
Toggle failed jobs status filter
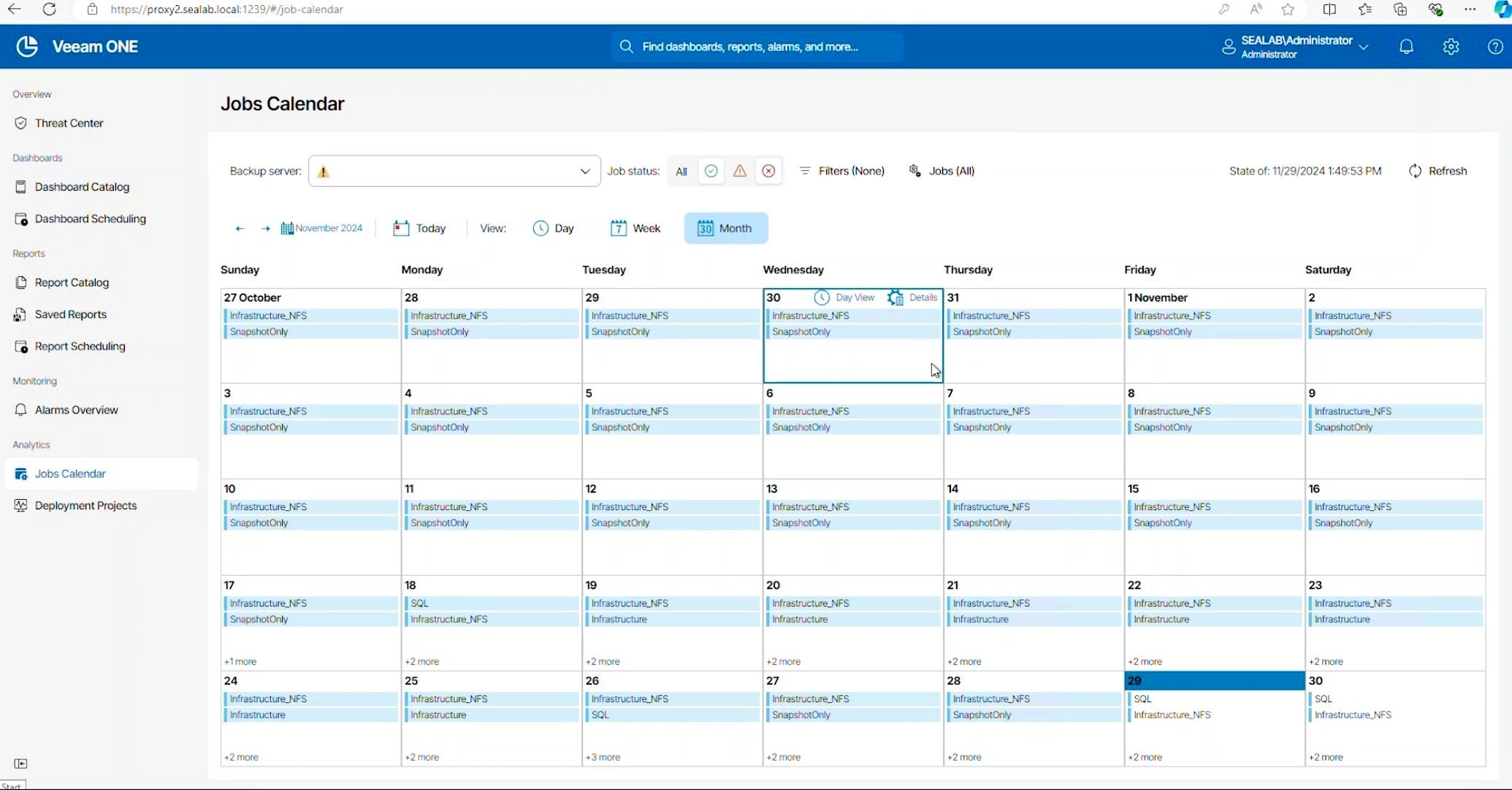click(768, 170)
